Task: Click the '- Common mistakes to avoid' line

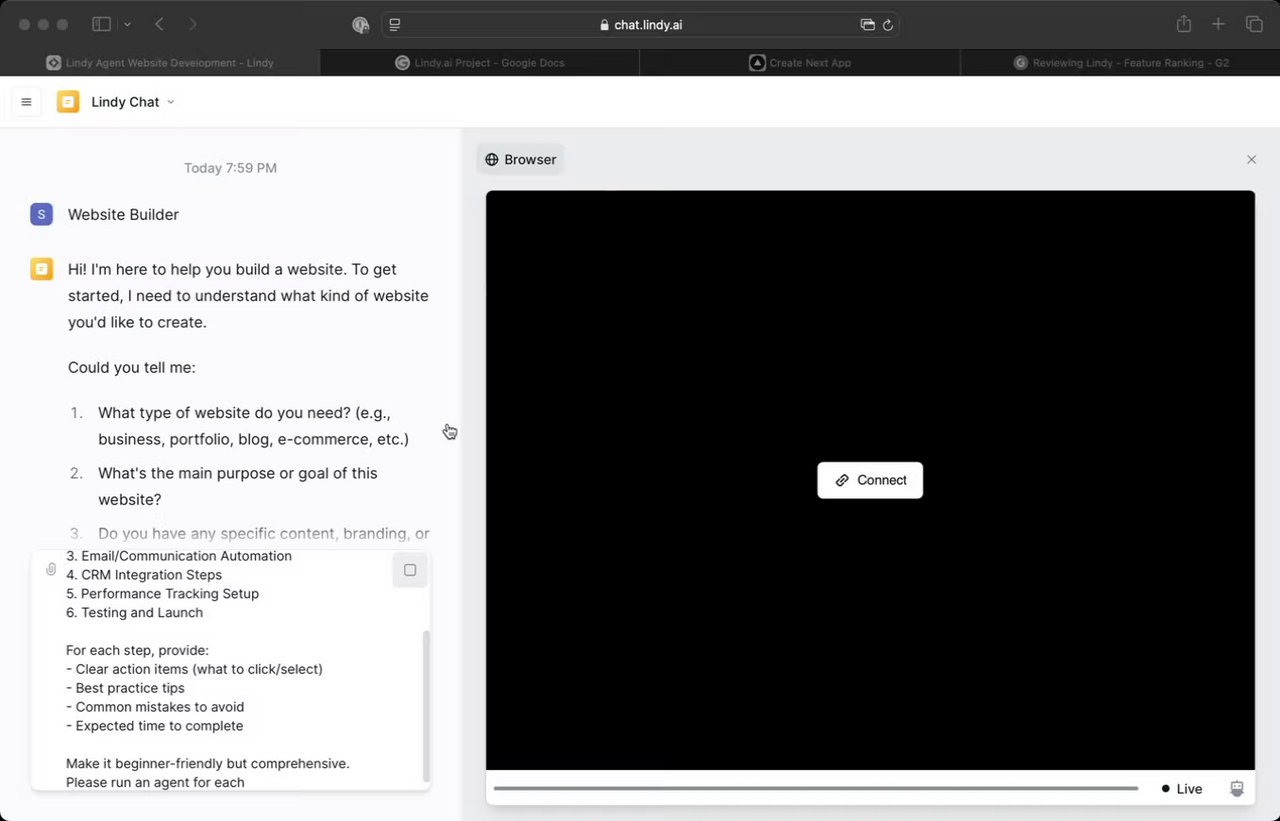Action: coord(155,707)
